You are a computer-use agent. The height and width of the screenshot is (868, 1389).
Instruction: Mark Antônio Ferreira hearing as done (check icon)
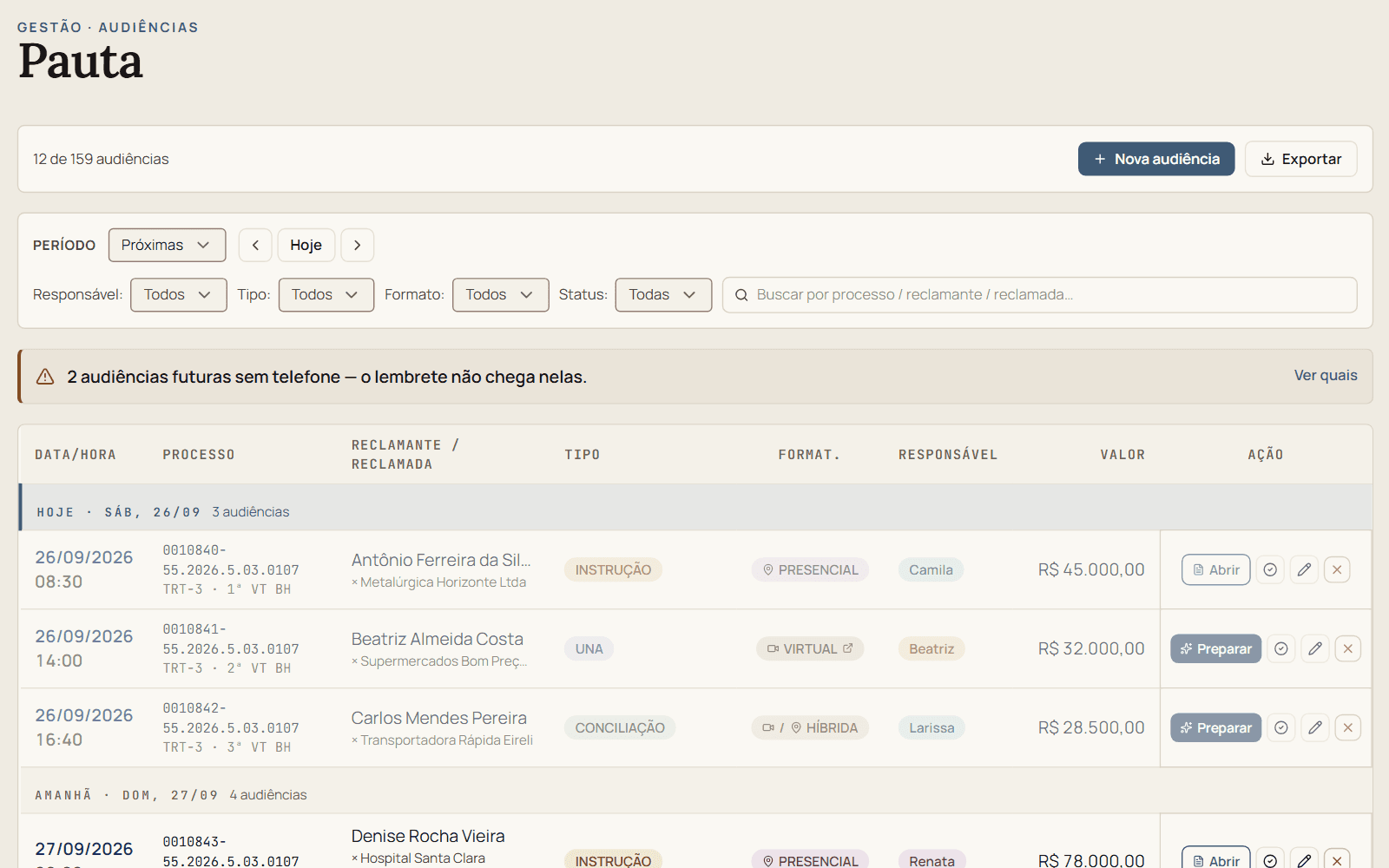[x=1270, y=569]
